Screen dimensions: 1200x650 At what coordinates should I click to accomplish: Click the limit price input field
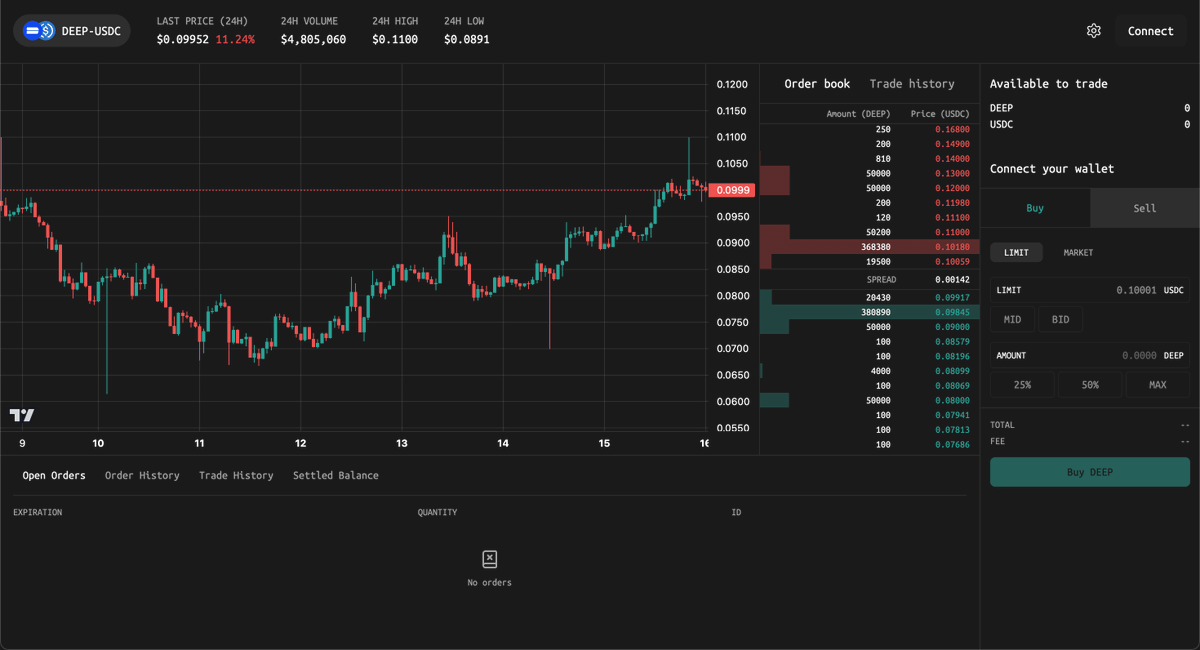click(x=1090, y=290)
